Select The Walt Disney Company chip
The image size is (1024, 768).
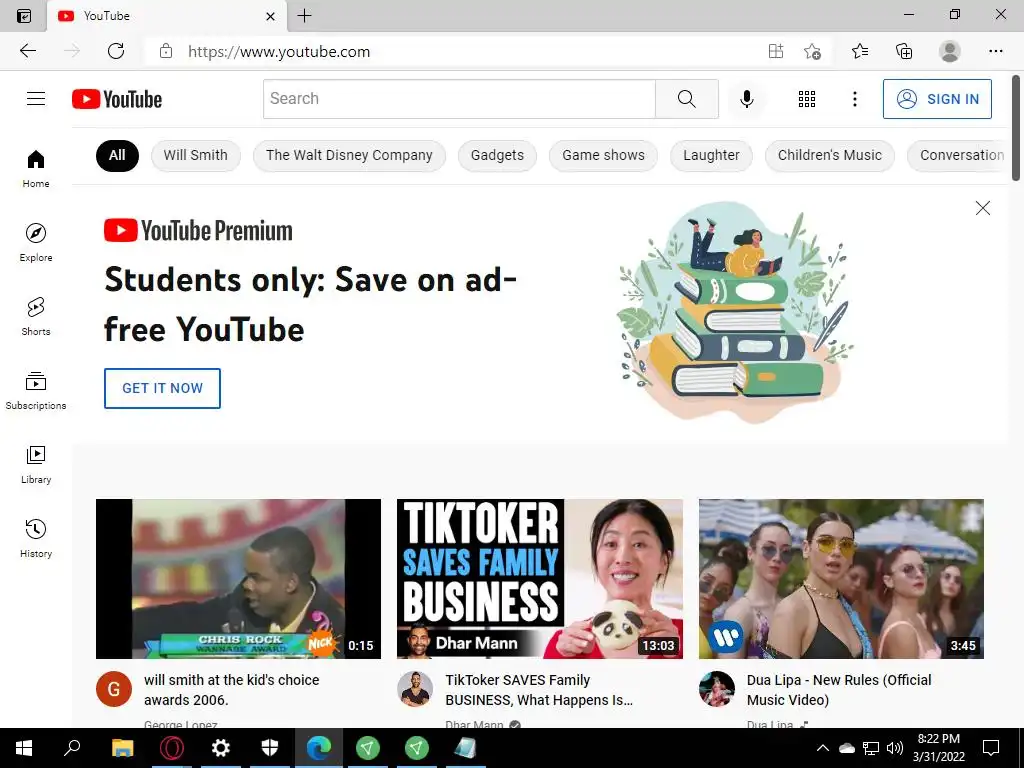click(349, 155)
